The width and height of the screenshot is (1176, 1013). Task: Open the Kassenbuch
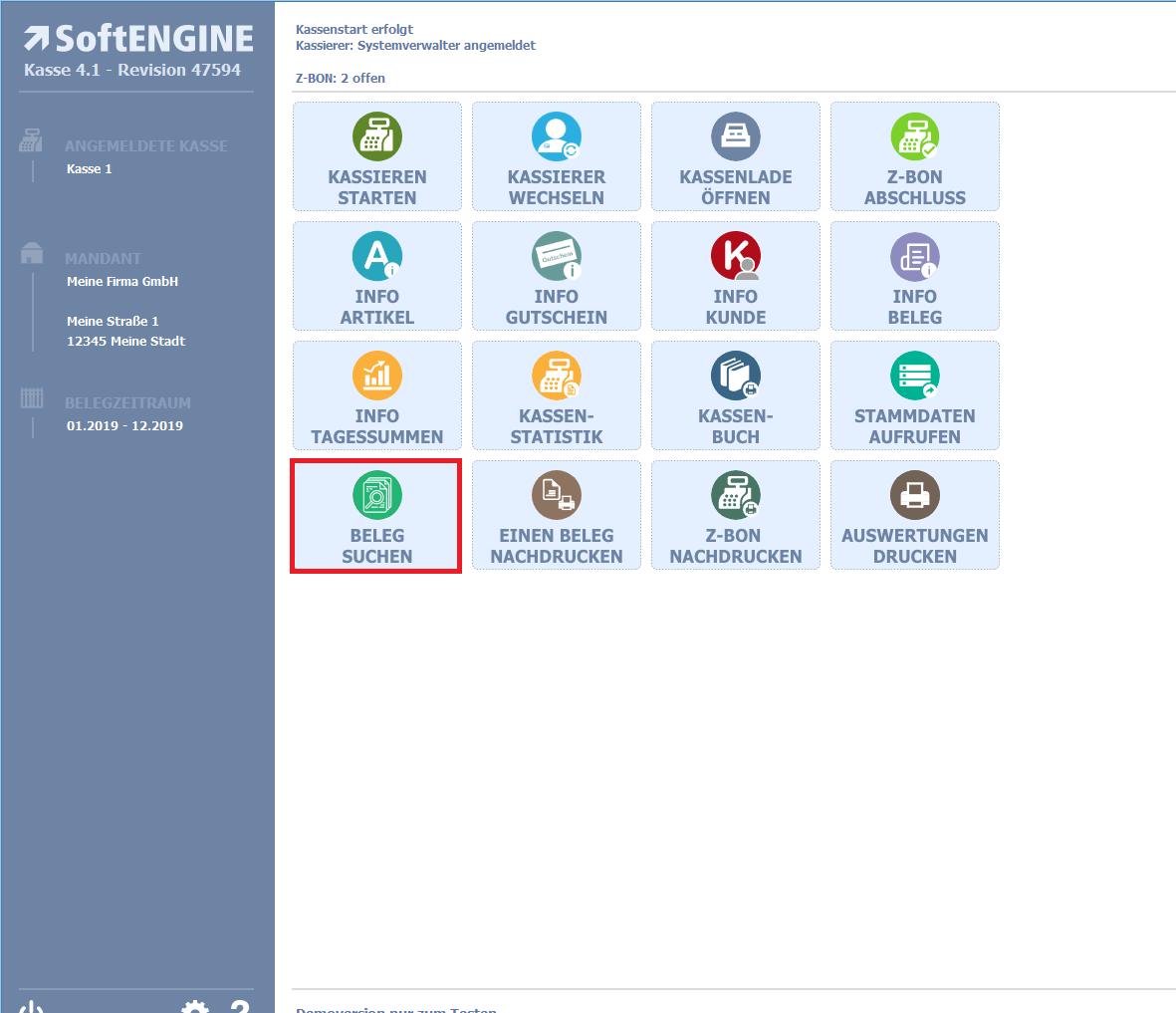[x=735, y=395]
